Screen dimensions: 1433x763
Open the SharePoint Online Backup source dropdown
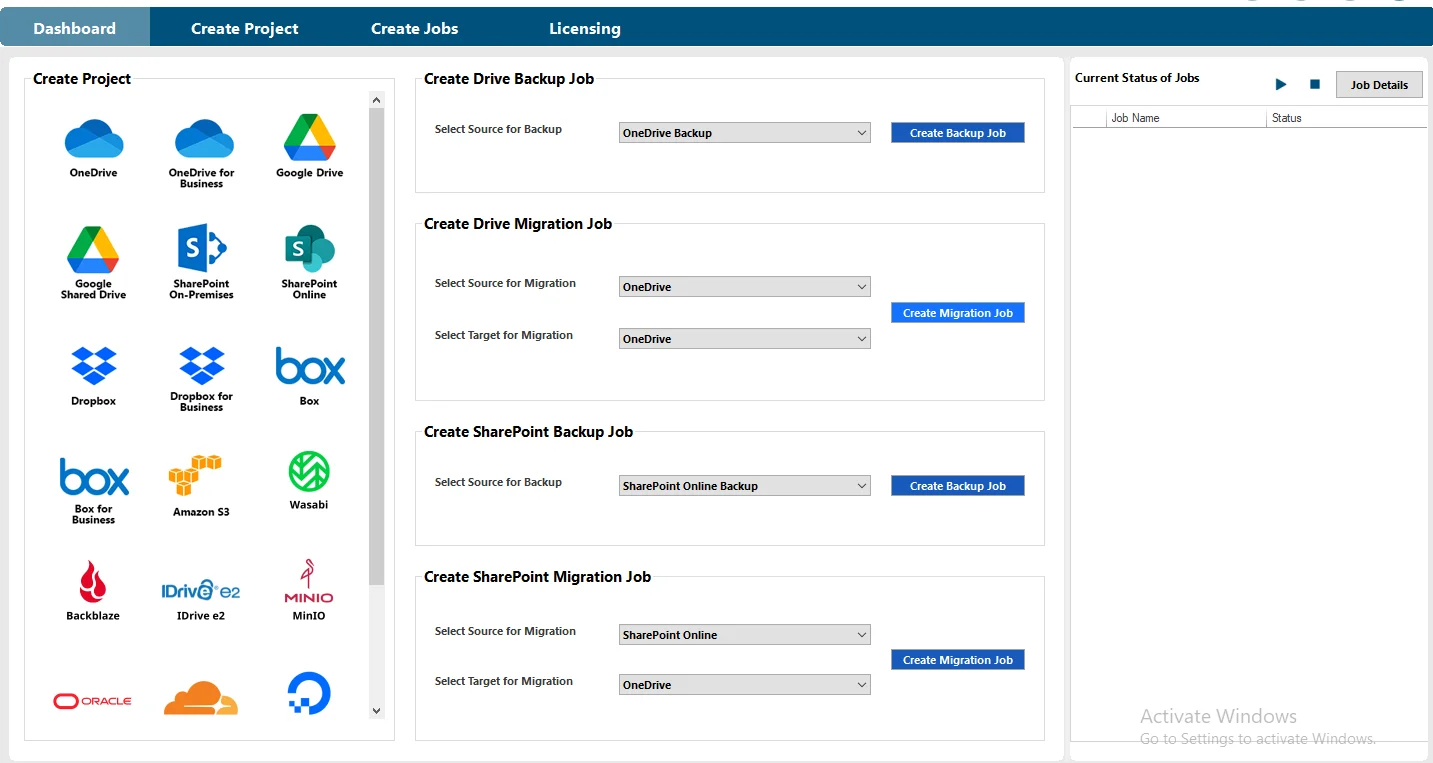pos(745,486)
